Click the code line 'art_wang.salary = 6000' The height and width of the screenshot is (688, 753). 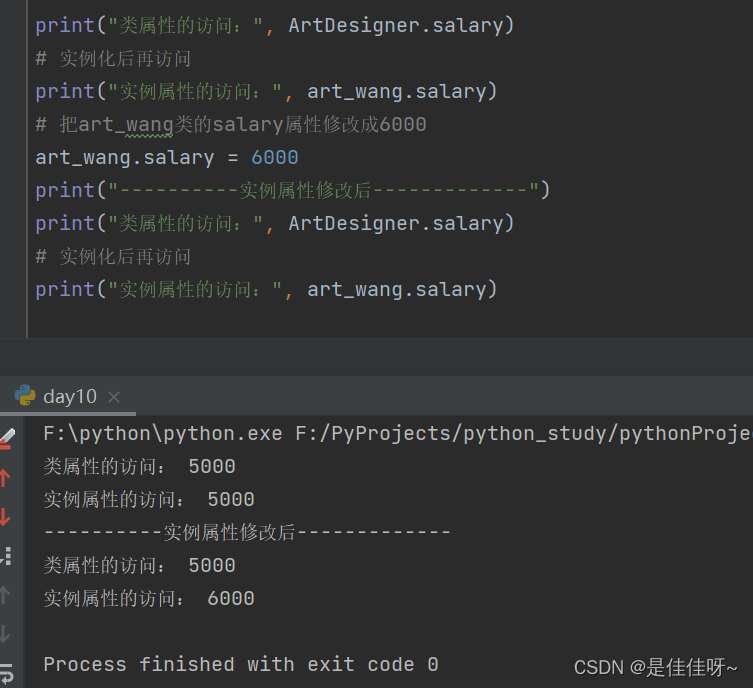tap(167, 157)
